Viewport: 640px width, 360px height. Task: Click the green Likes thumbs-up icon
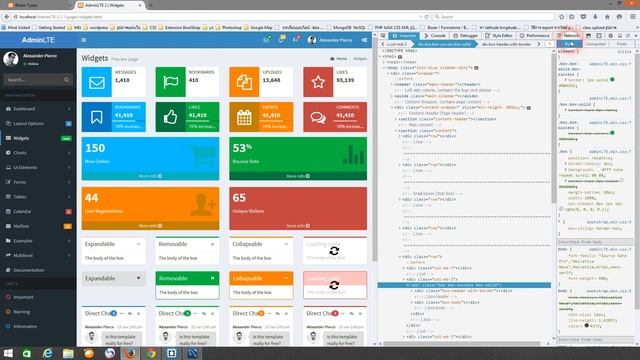coord(171,117)
